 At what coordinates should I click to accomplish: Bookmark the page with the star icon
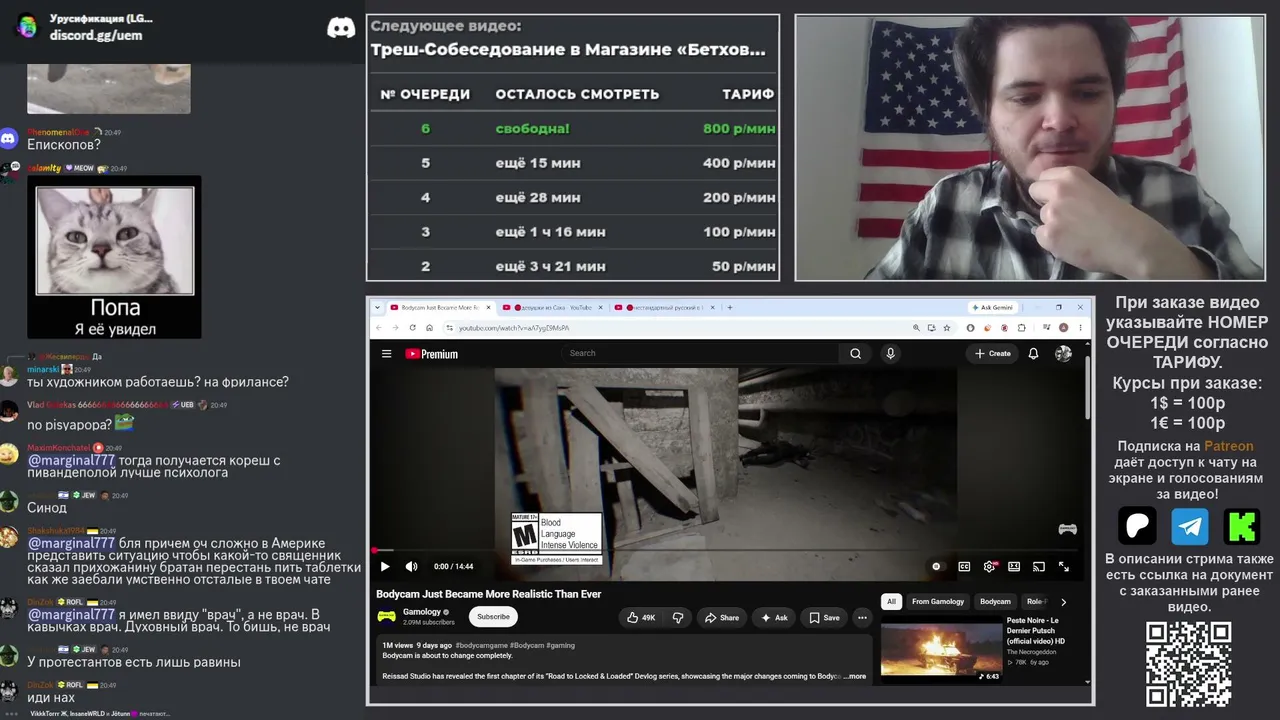point(947,327)
